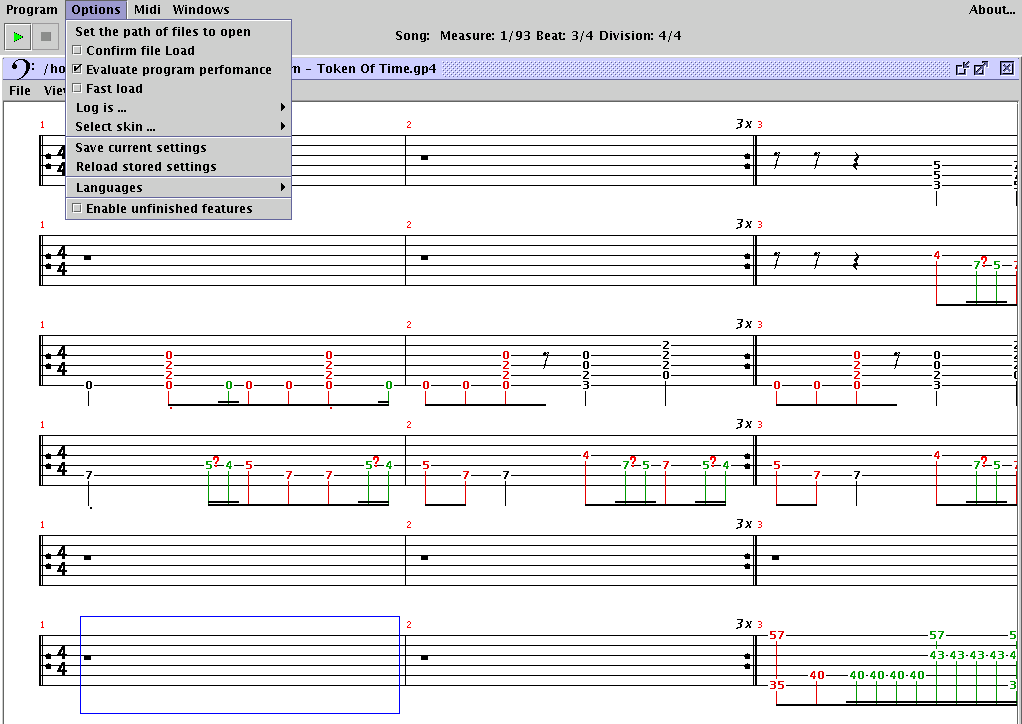Click the blue-outlined selected measure box
1022x724 pixels.
(x=240, y=664)
